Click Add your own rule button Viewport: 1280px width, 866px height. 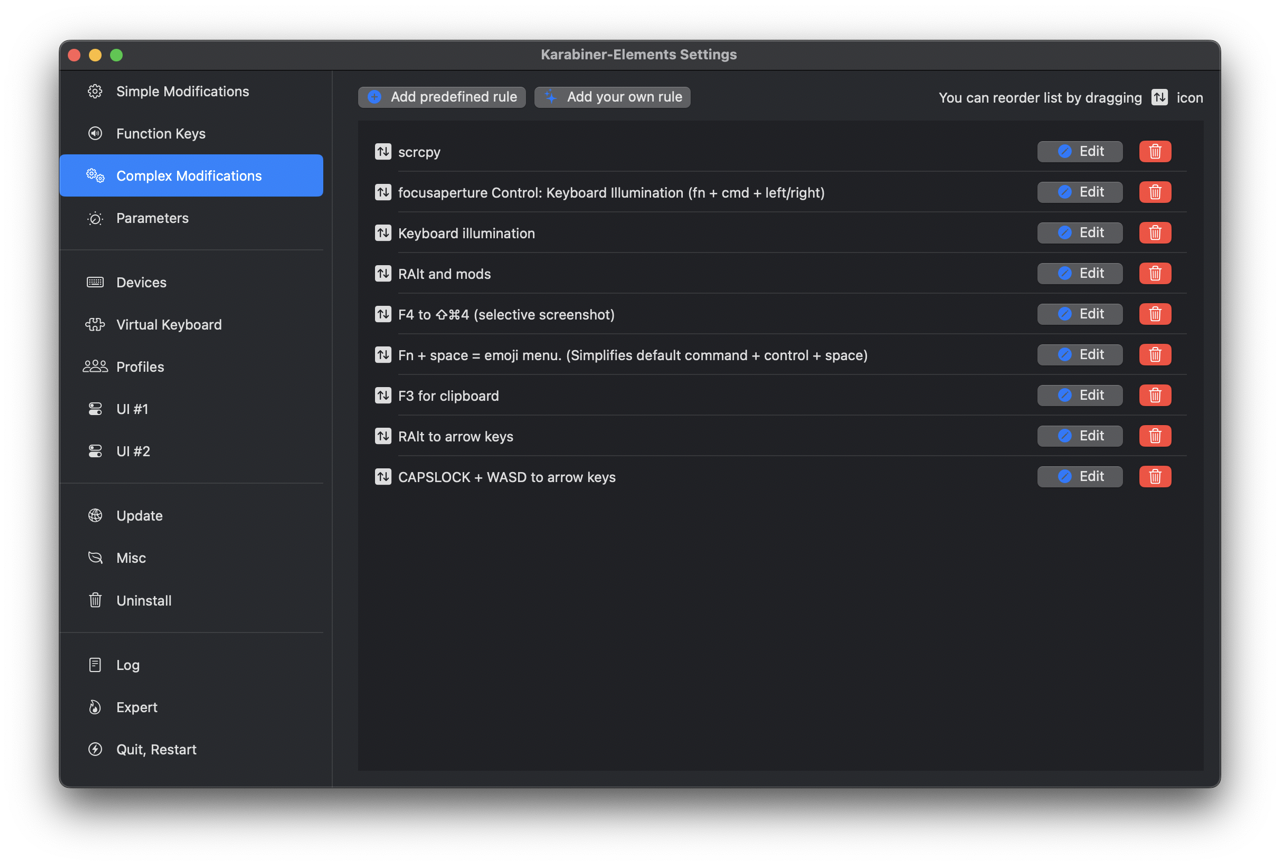[x=613, y=97]
